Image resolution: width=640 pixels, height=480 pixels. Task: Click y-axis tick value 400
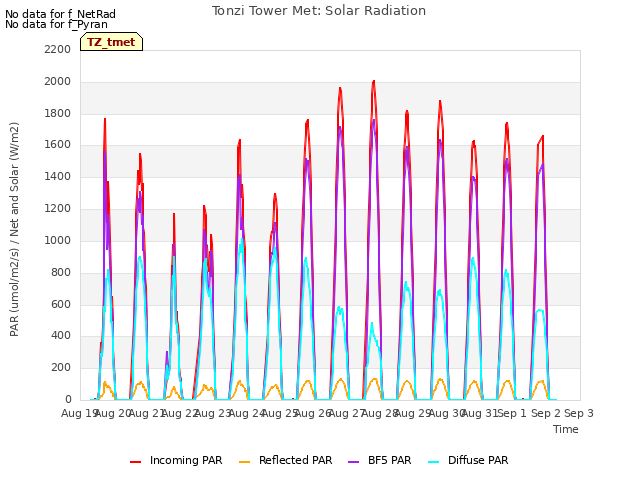click(x=61, y=336)
